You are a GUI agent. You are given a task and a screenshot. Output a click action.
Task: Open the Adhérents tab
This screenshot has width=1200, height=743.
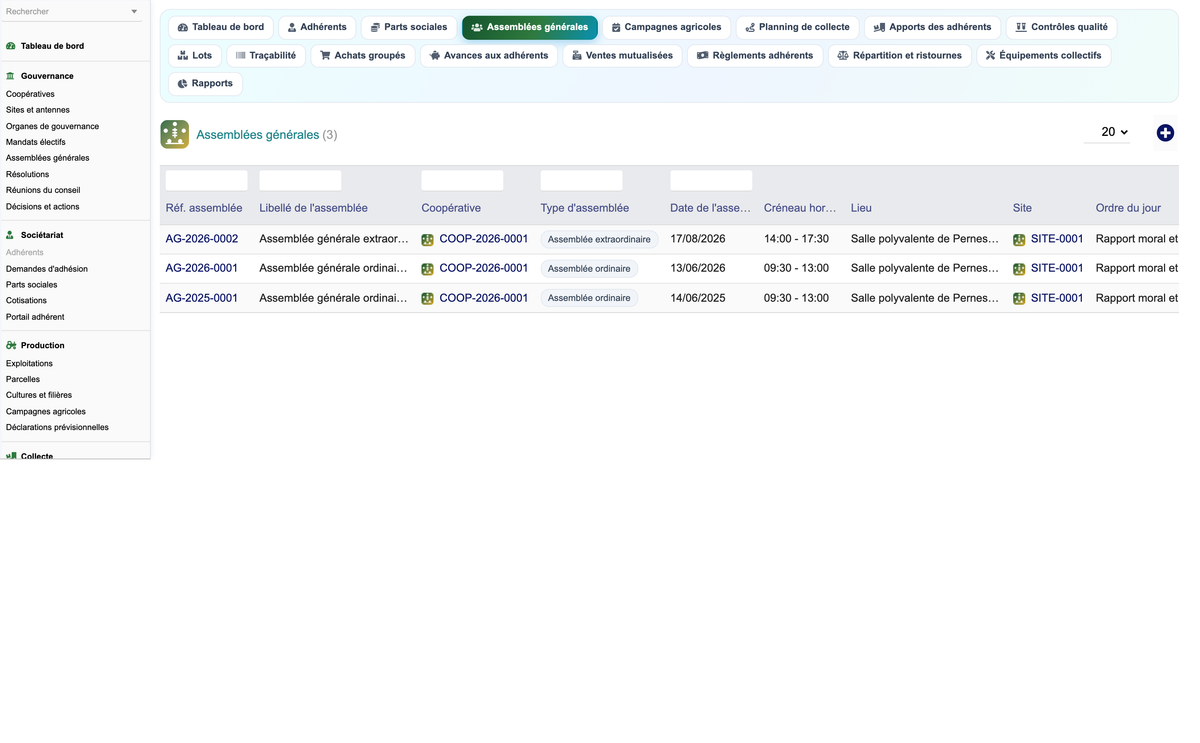tap(317, 27)
